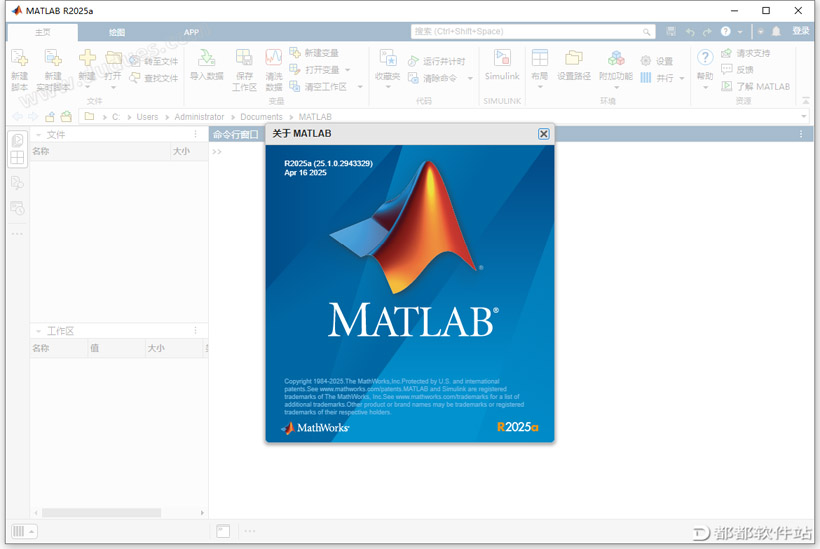
Task: Expand the Parallel (并行) dropdown arrow
Action: click(682, 78)
